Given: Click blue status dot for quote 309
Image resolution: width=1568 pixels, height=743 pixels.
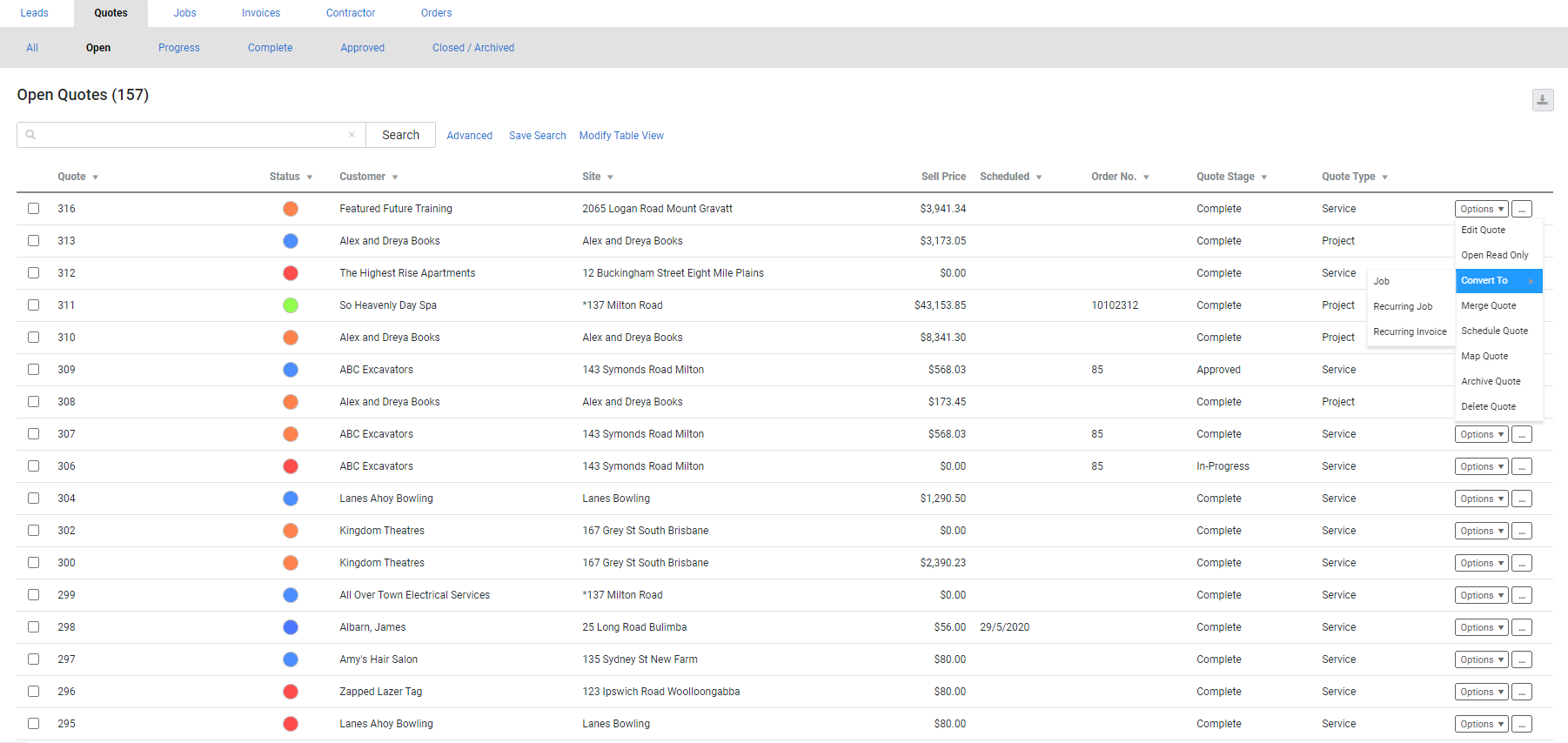Looking at the screenshot, I should point(291,370).
